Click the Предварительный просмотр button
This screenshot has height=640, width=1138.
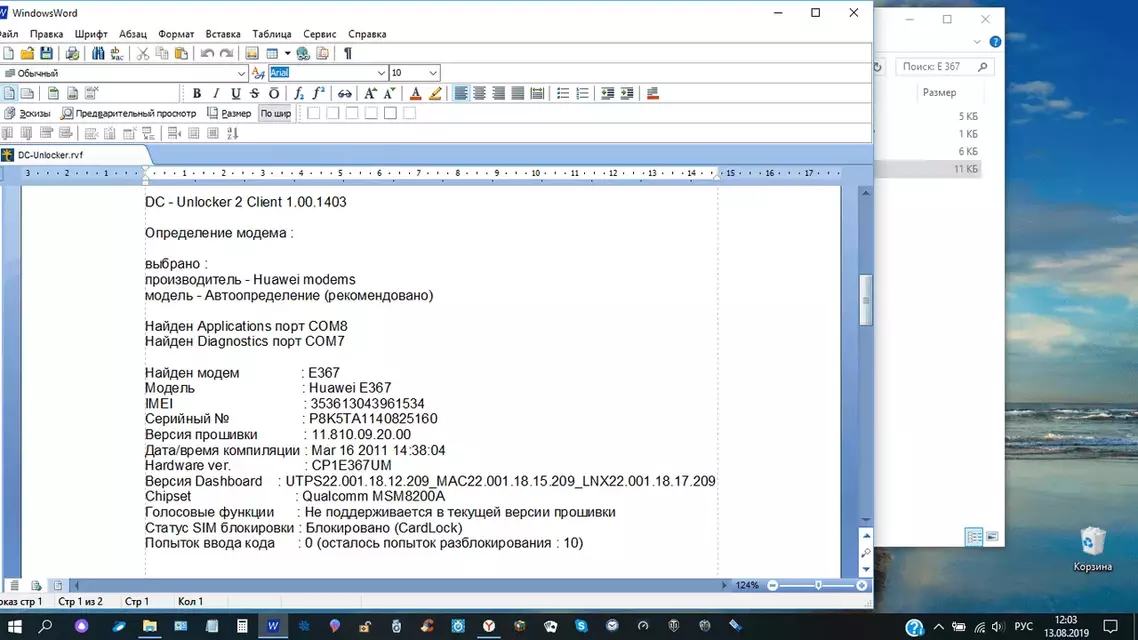pos(128,113)
